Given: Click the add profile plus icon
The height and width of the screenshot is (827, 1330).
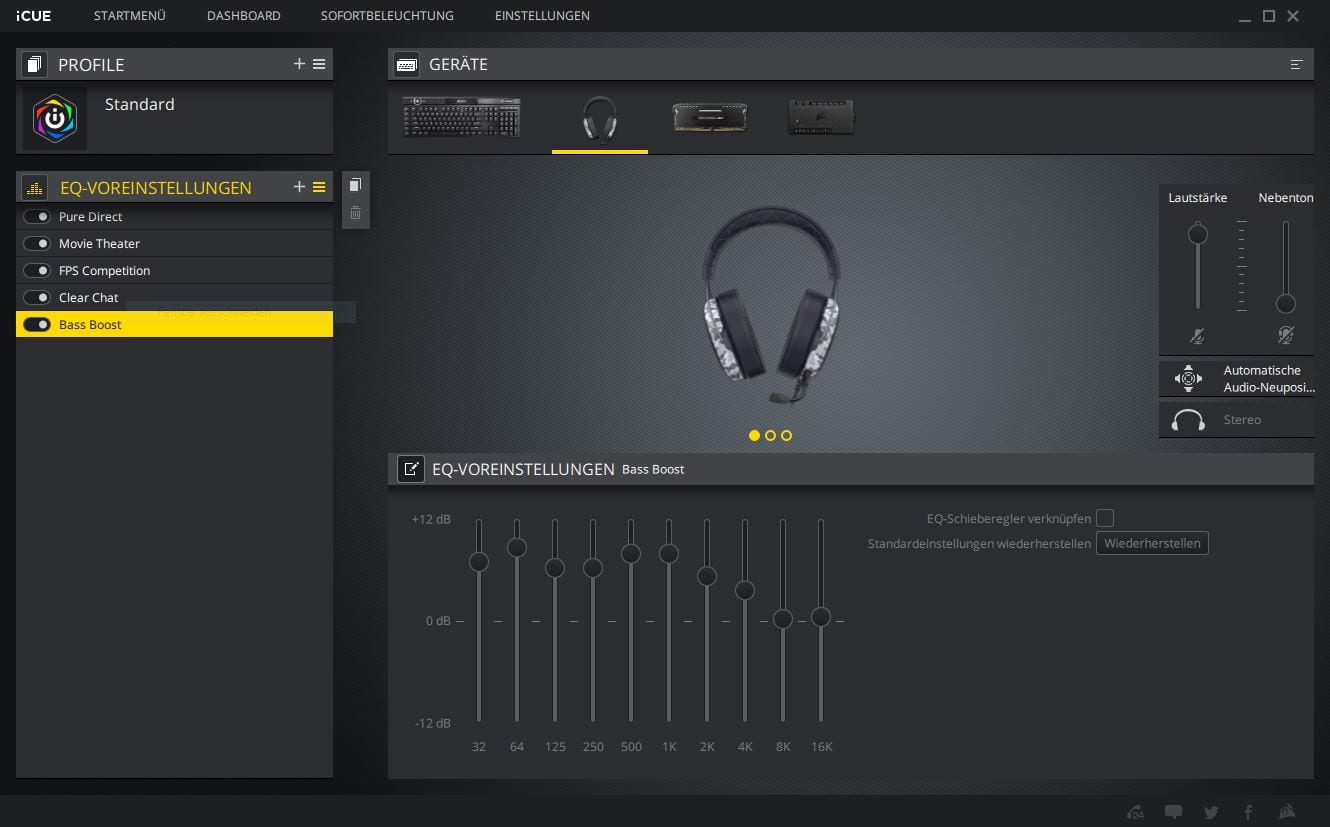Looking at the screenshot, I should [299, 64].
